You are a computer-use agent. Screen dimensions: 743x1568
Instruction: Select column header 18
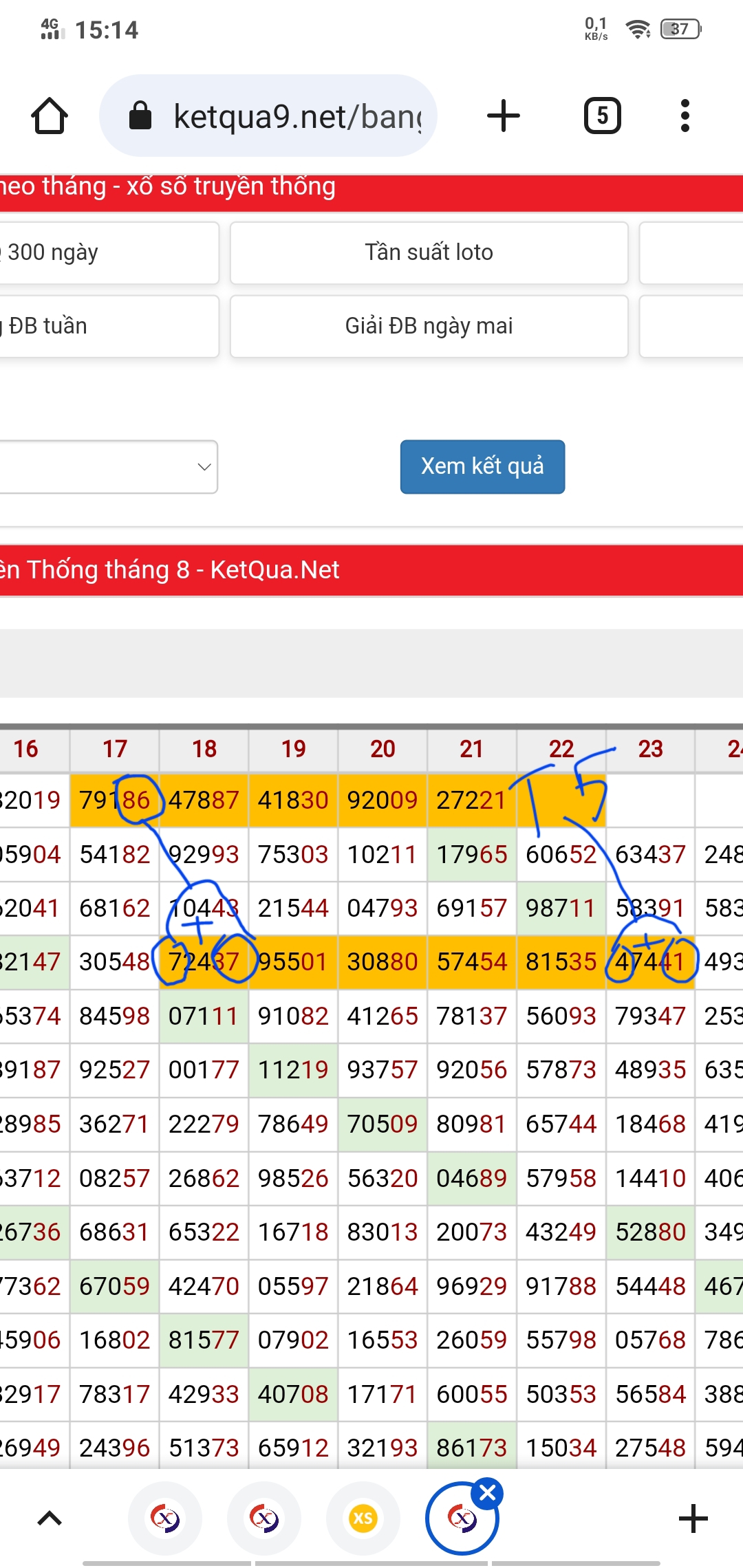pyautogui.click(x=204, y=749)
